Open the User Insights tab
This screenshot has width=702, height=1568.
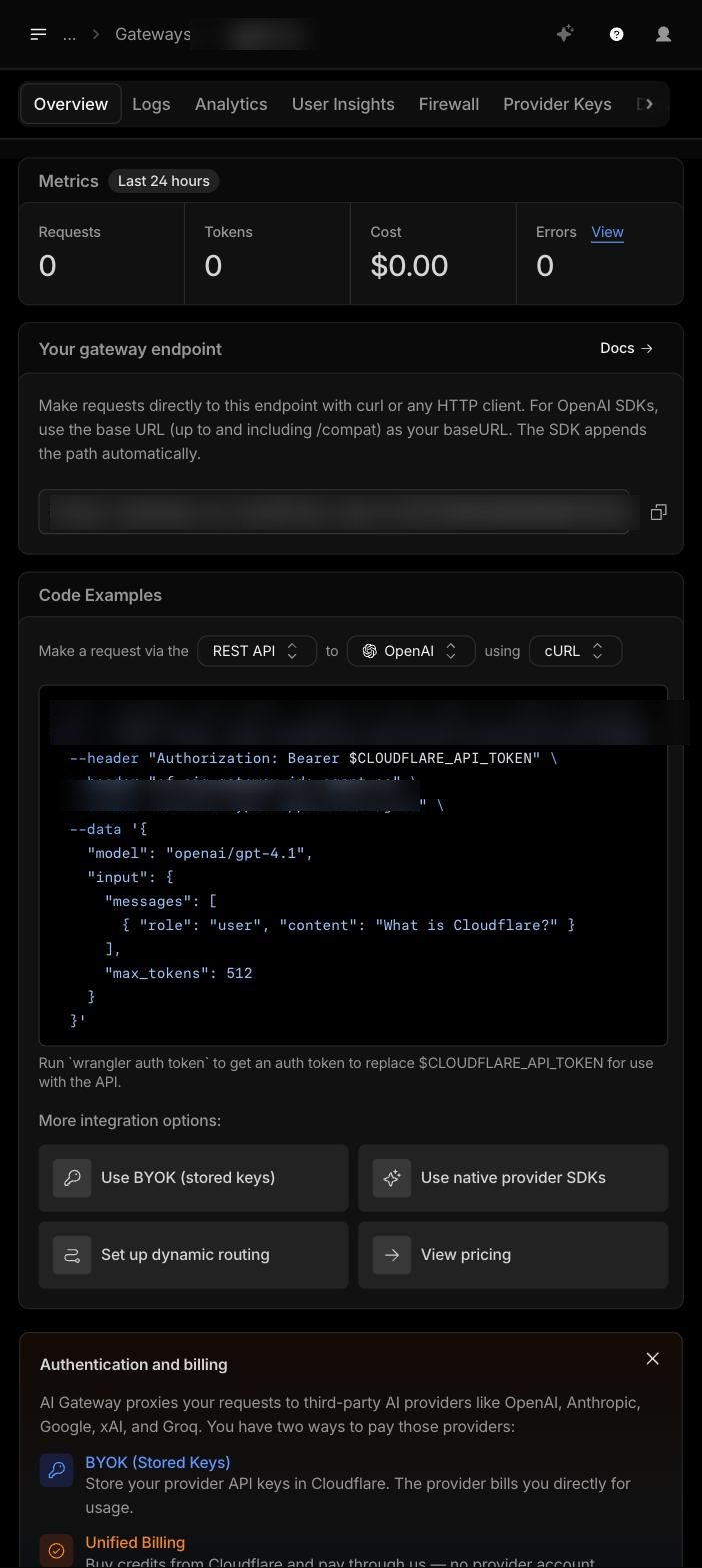(343, 104)
